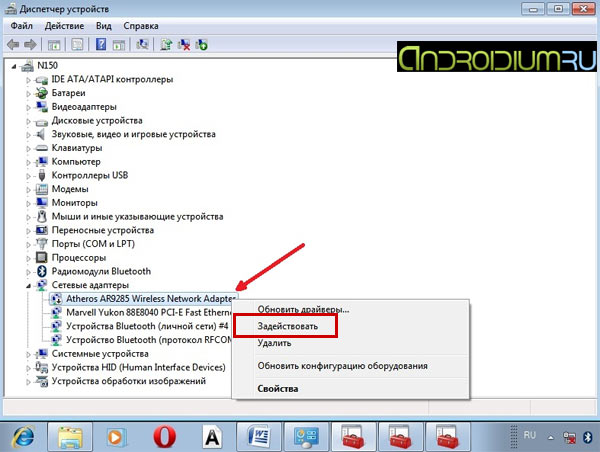600x452 pixels.
Task: Select the Компьютер category label
Action: 76,162
